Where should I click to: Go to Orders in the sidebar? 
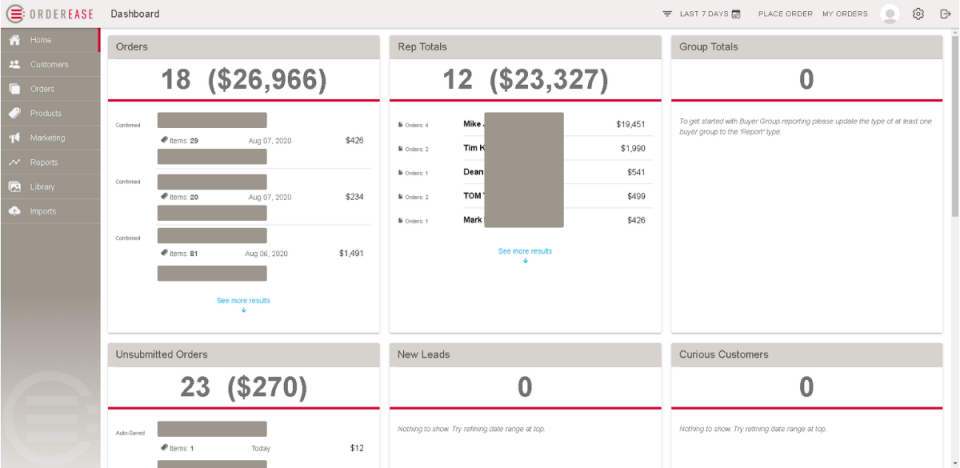(x=42, y=89)
